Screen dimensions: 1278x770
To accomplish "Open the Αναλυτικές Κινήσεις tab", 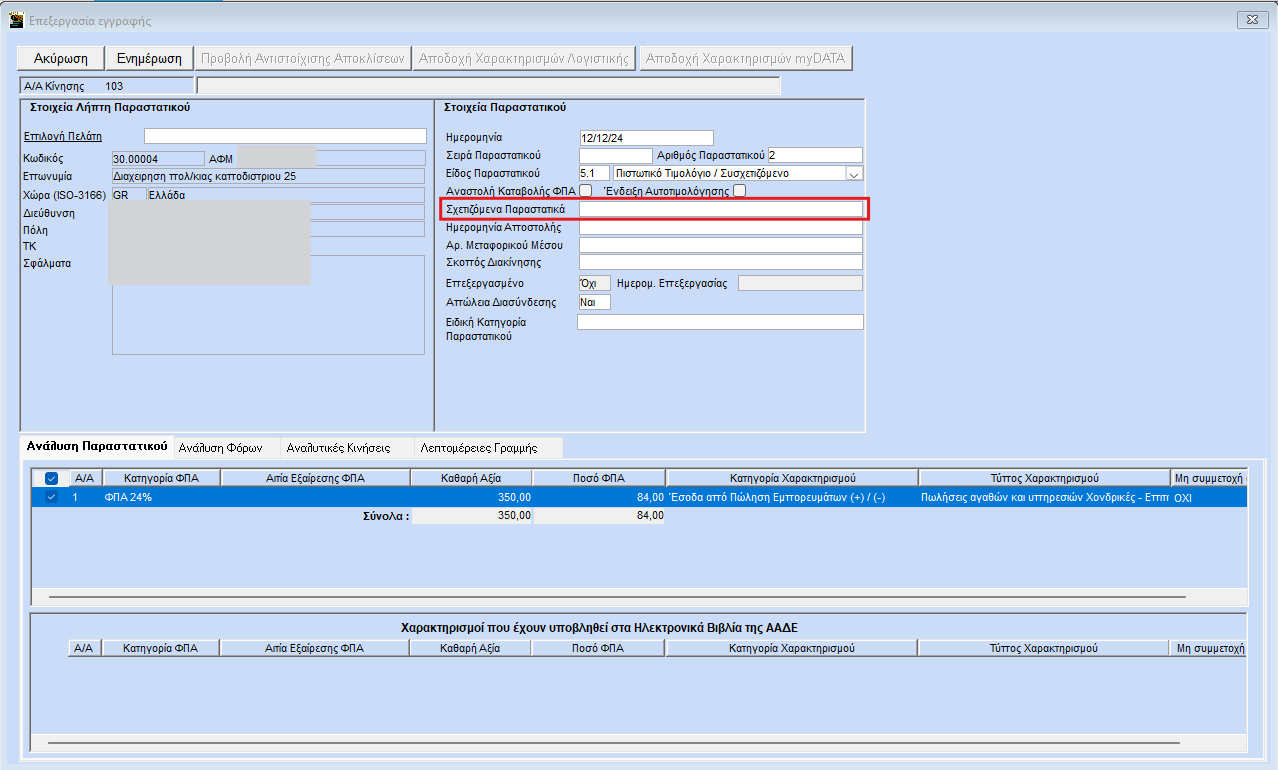I will click(x=337, y=447).
